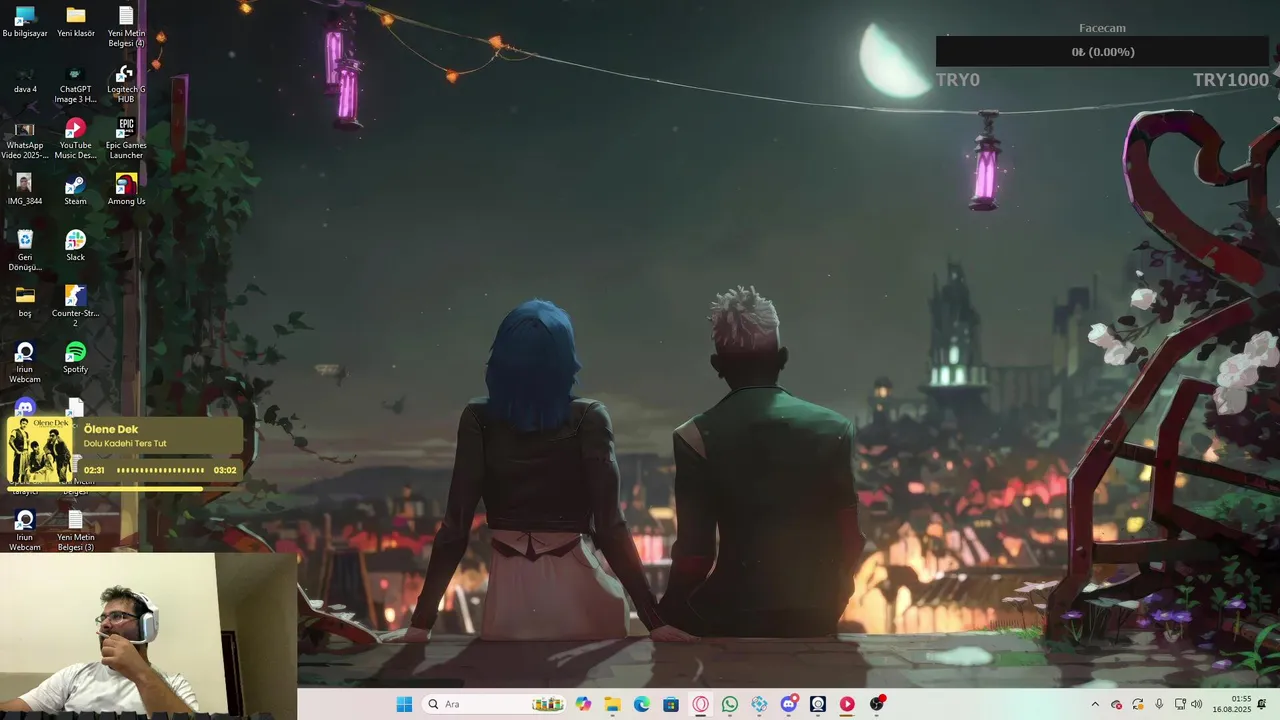Launch the Counter-Strike 2 shortcut
The height and width of the screenshot is (720, 1280).
click(76, 306)
